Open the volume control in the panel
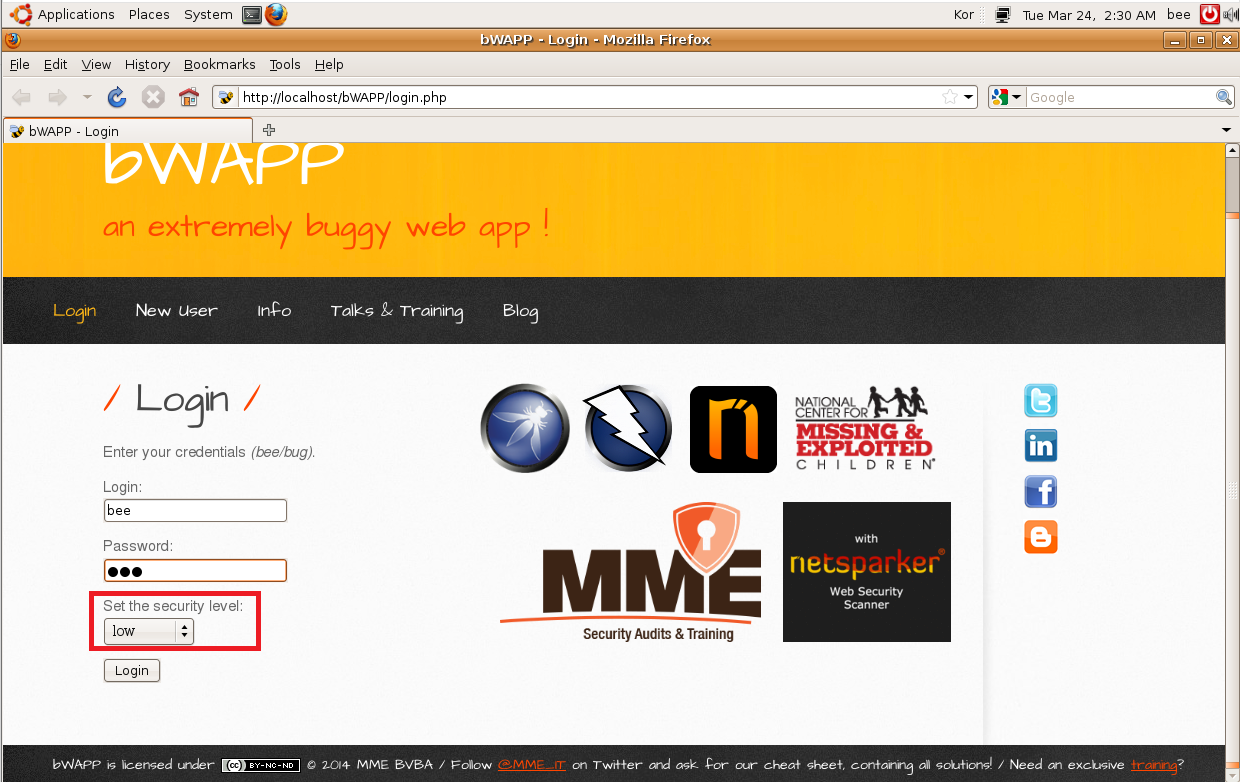Viewport: 1240px width, 782px height. tap(1230, 14)
